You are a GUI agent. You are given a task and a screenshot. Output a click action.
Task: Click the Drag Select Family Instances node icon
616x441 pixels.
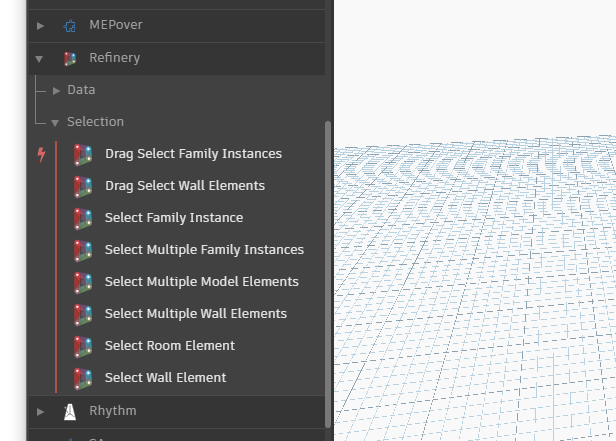[x=83, y=154]
